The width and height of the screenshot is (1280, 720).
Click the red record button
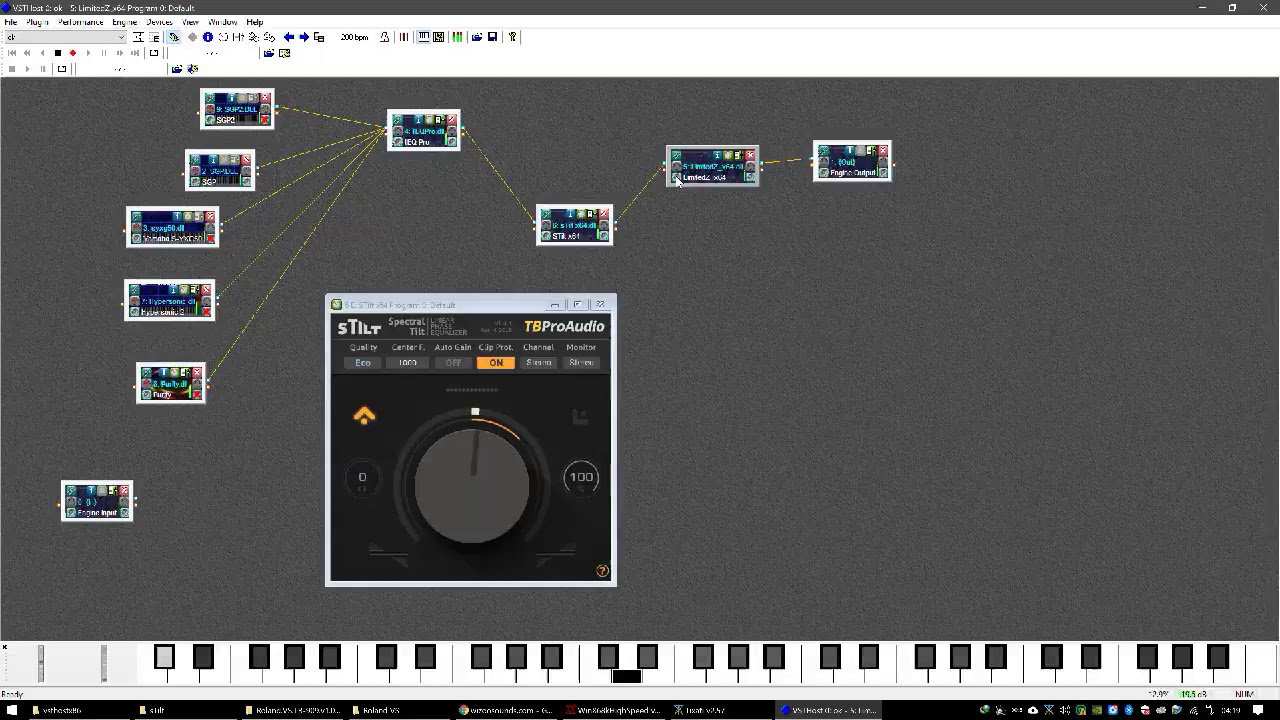(73, 53)
